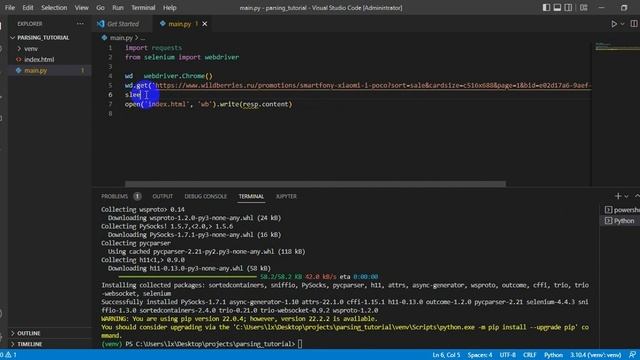Toggle primary sidebar layout icon
Screen dimensions: 640x360
tap(546, 8)
